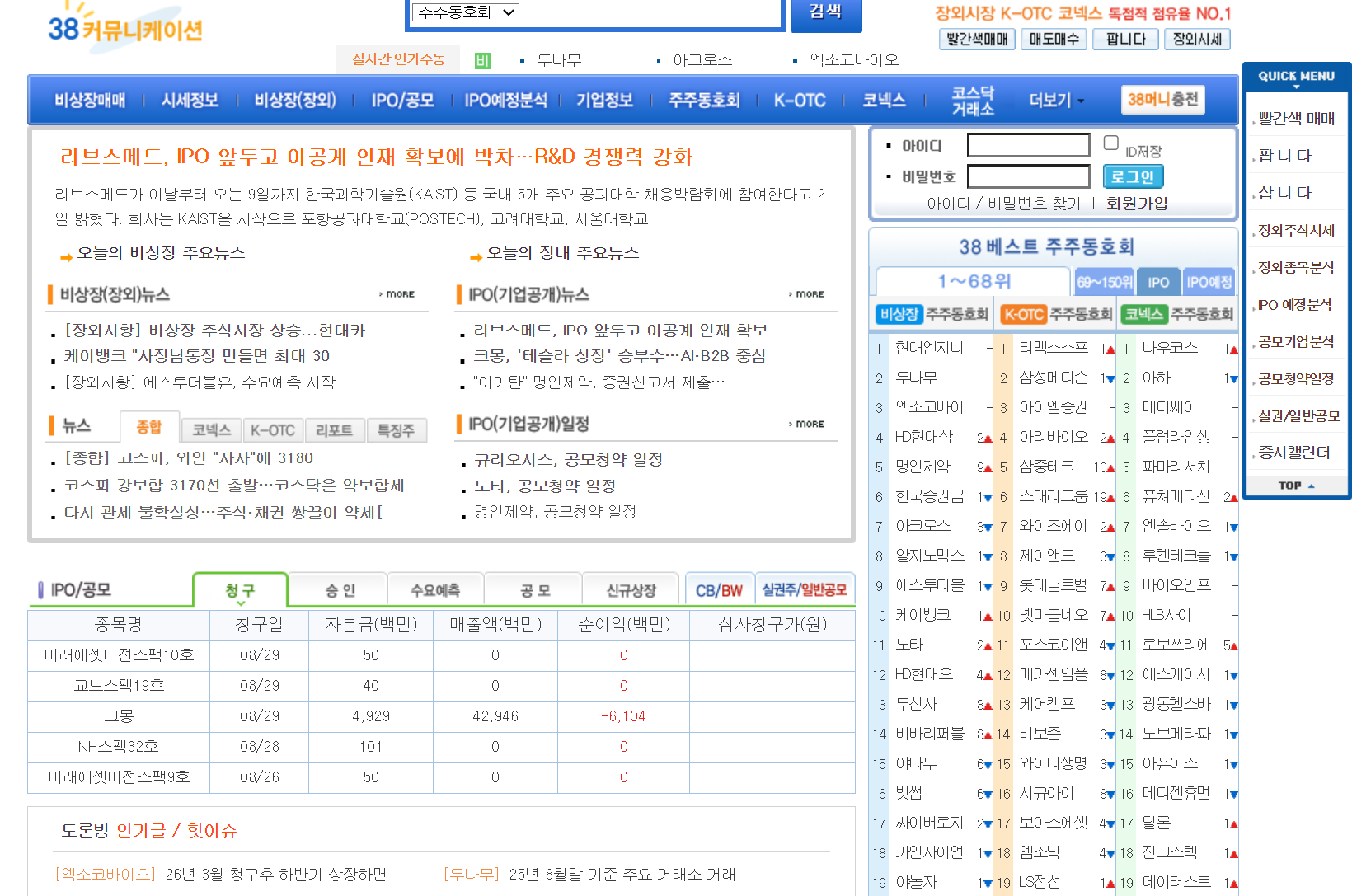
Task: Click the 두나무 realtime popular stock
Action: coord(559,60)
